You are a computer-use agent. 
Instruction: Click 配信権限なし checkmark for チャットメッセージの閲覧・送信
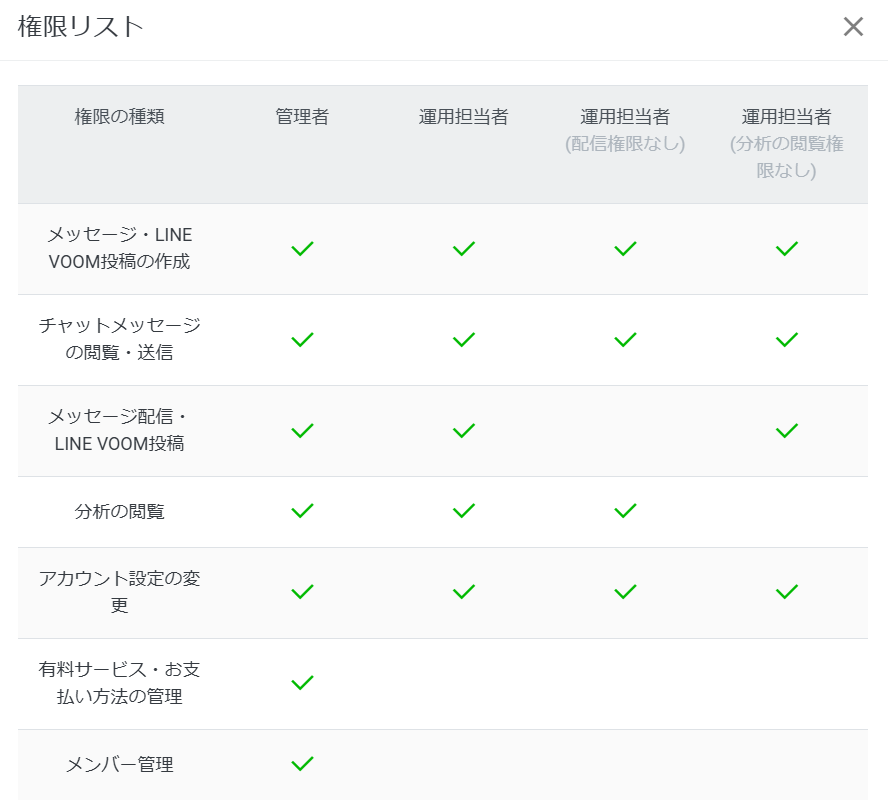(625, 340)
